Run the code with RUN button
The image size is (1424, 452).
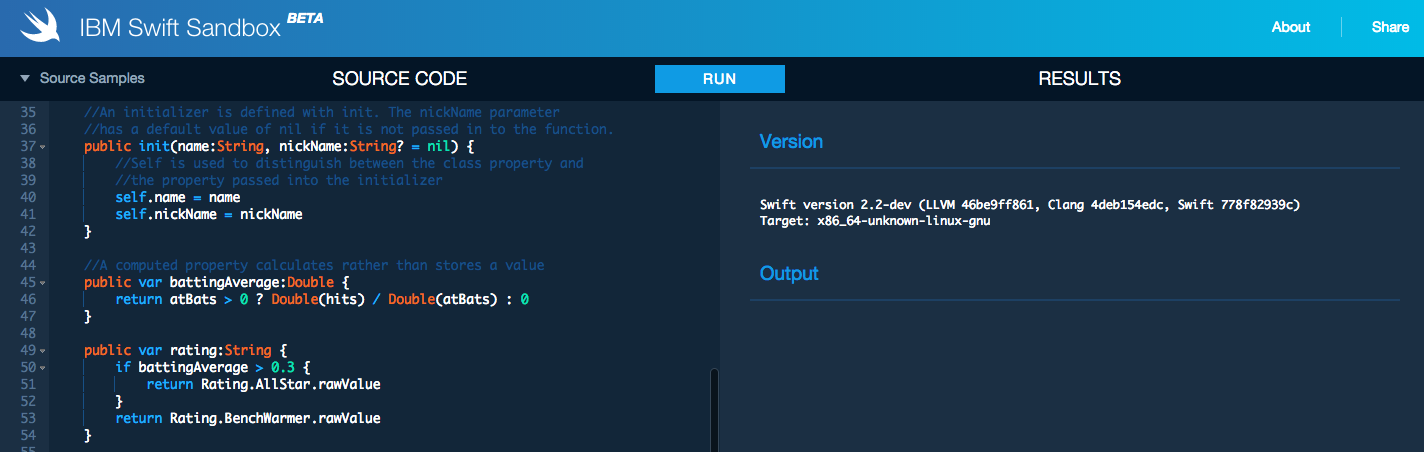(720, 79)
